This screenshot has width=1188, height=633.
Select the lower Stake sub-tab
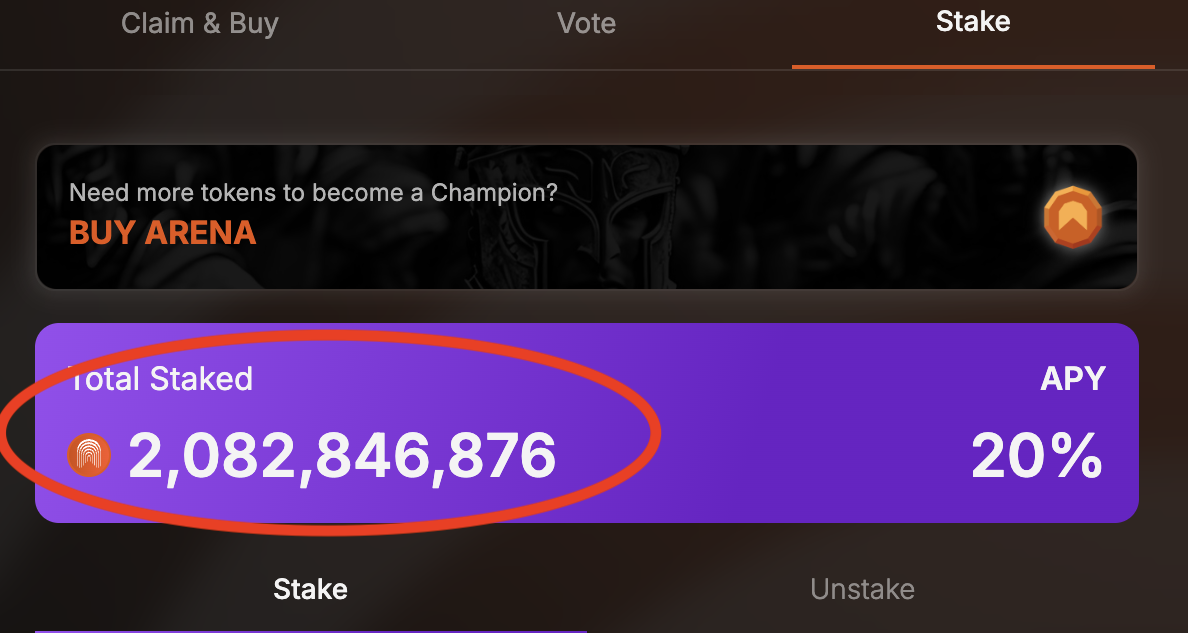pos(310,589)
